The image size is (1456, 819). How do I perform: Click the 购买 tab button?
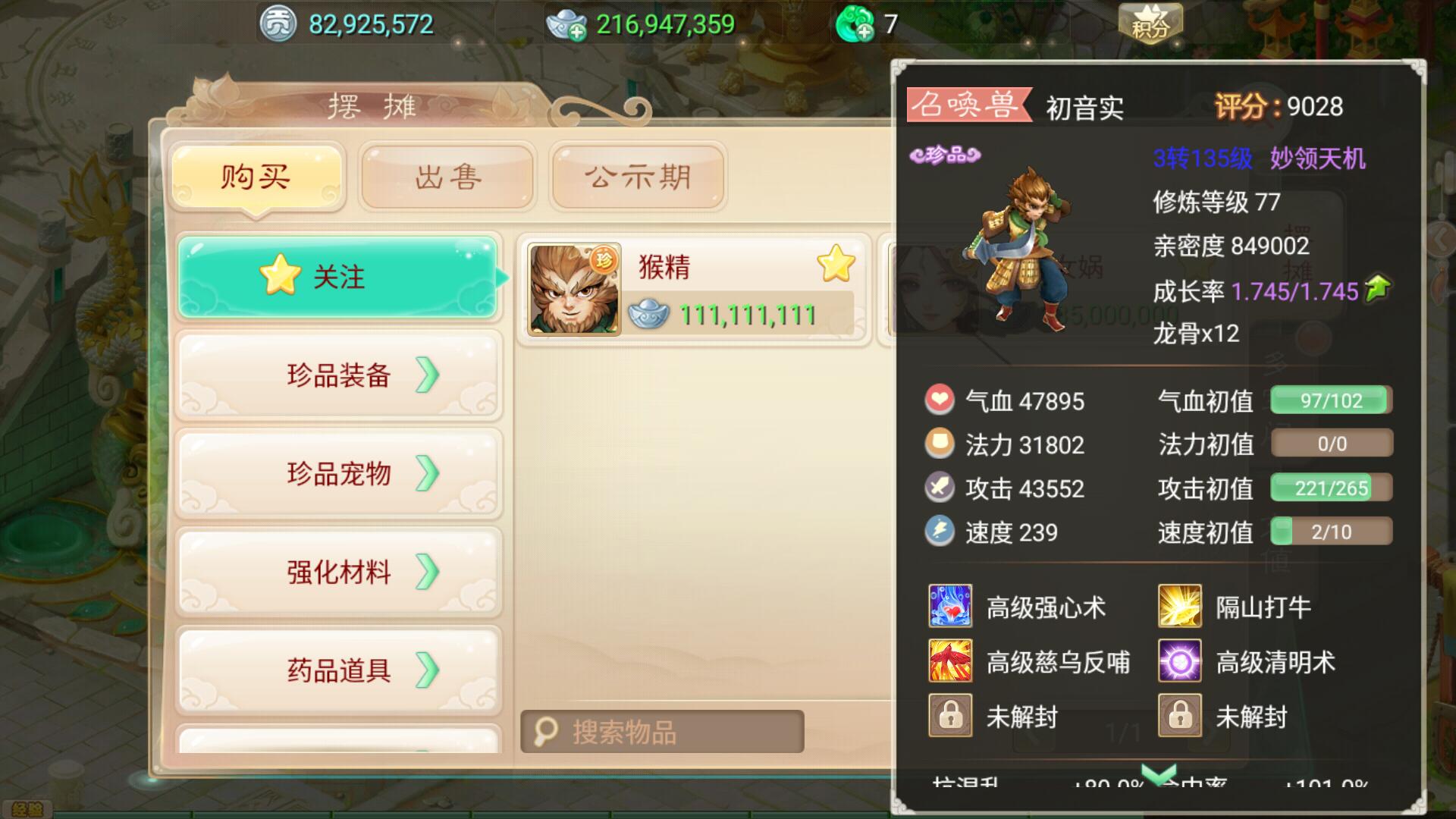[256, 177]
